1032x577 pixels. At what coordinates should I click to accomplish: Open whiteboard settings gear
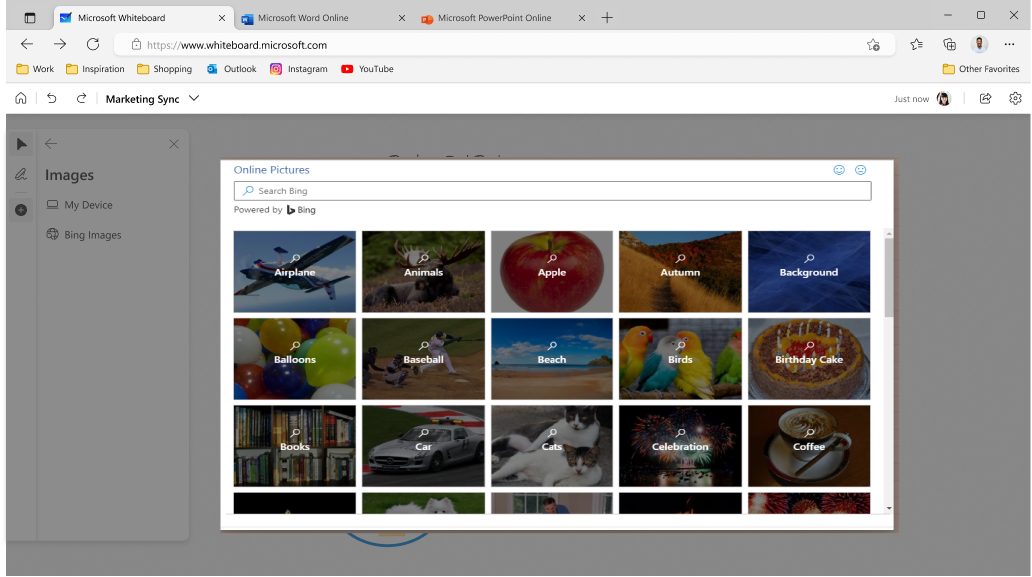[x=1015, y=99]
